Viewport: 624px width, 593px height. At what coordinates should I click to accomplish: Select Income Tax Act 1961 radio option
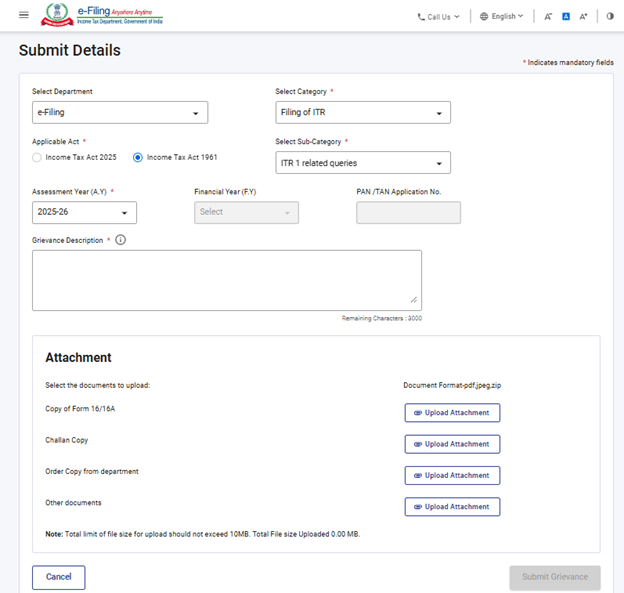(x=139, y=157)
